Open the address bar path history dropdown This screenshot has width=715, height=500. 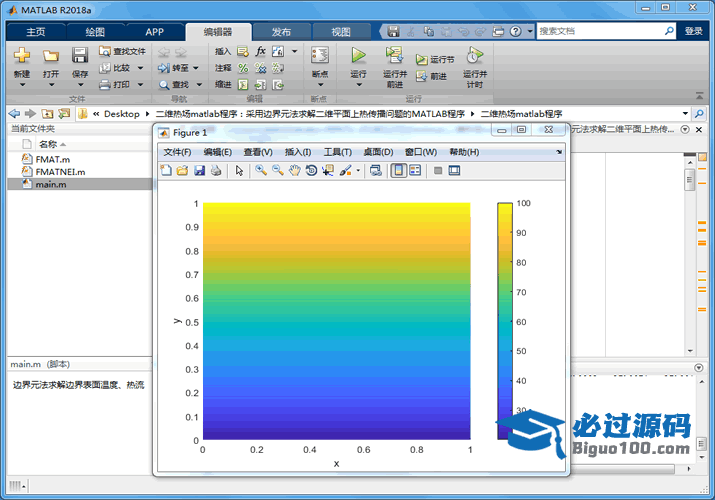[x=685, y=113]
